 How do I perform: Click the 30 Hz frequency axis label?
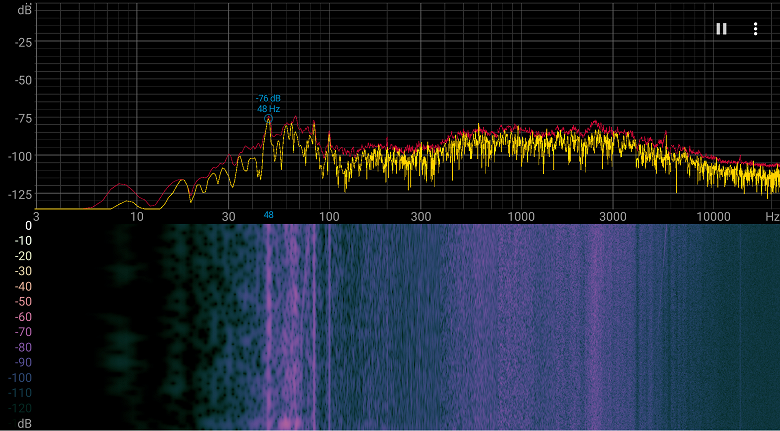click(x=228, y=217)
